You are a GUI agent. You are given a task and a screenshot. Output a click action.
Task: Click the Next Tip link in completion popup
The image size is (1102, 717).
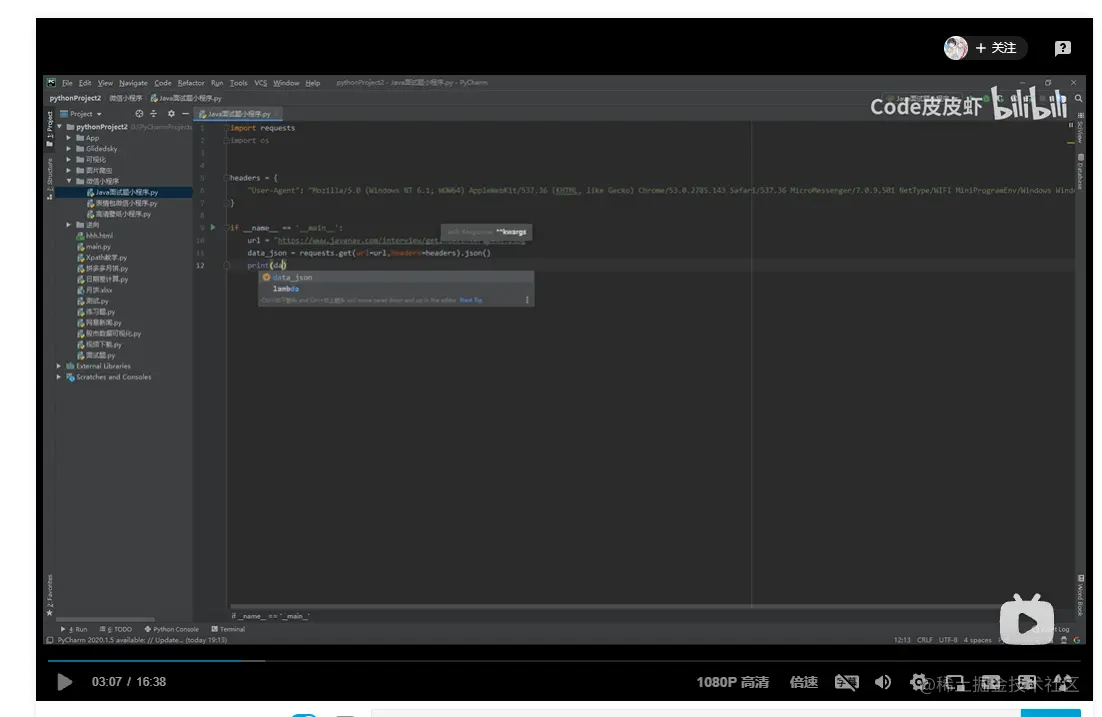(471, 300)
